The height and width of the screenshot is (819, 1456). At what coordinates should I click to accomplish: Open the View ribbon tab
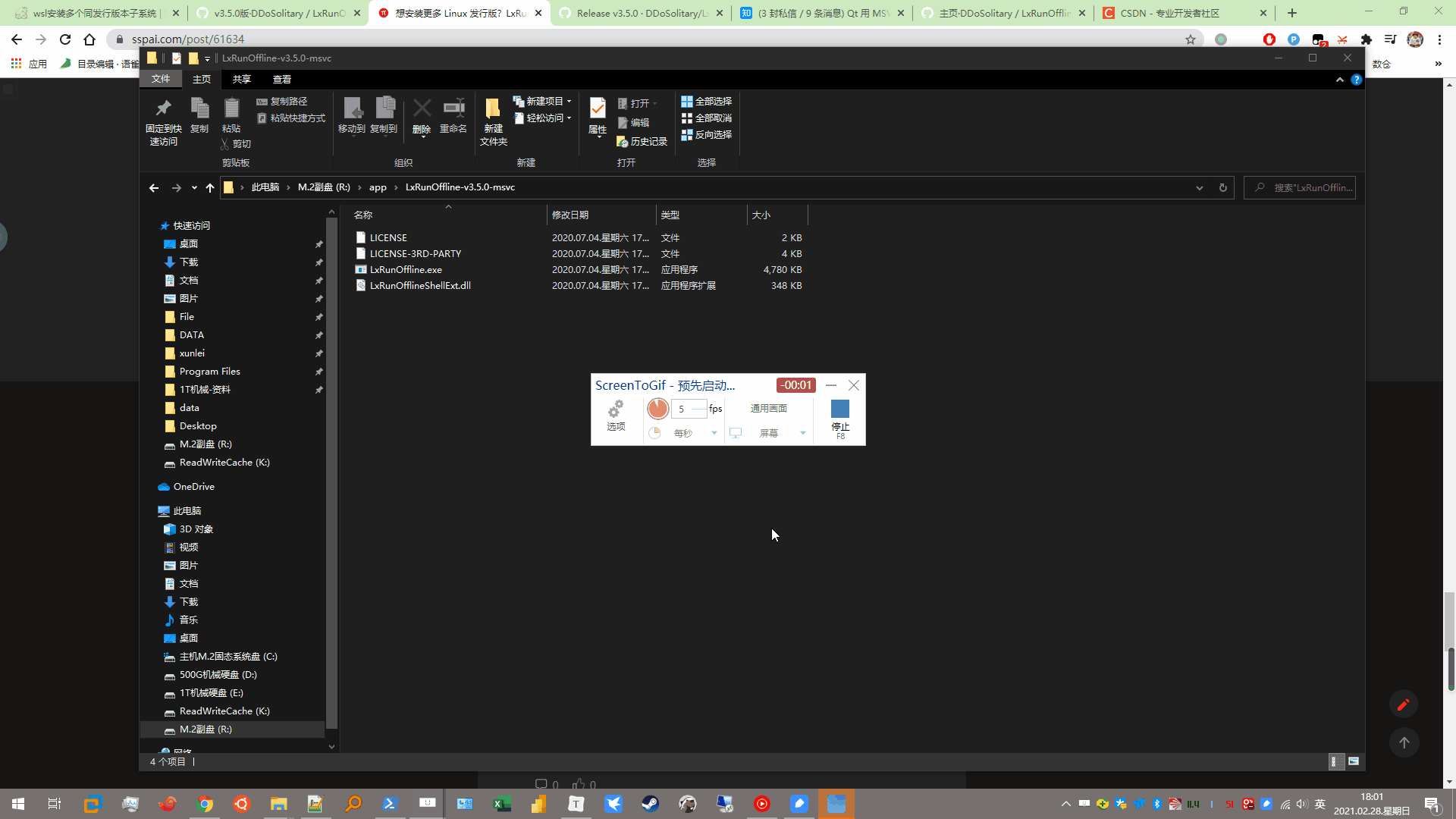pyautogui.click(x=282, y=79)
